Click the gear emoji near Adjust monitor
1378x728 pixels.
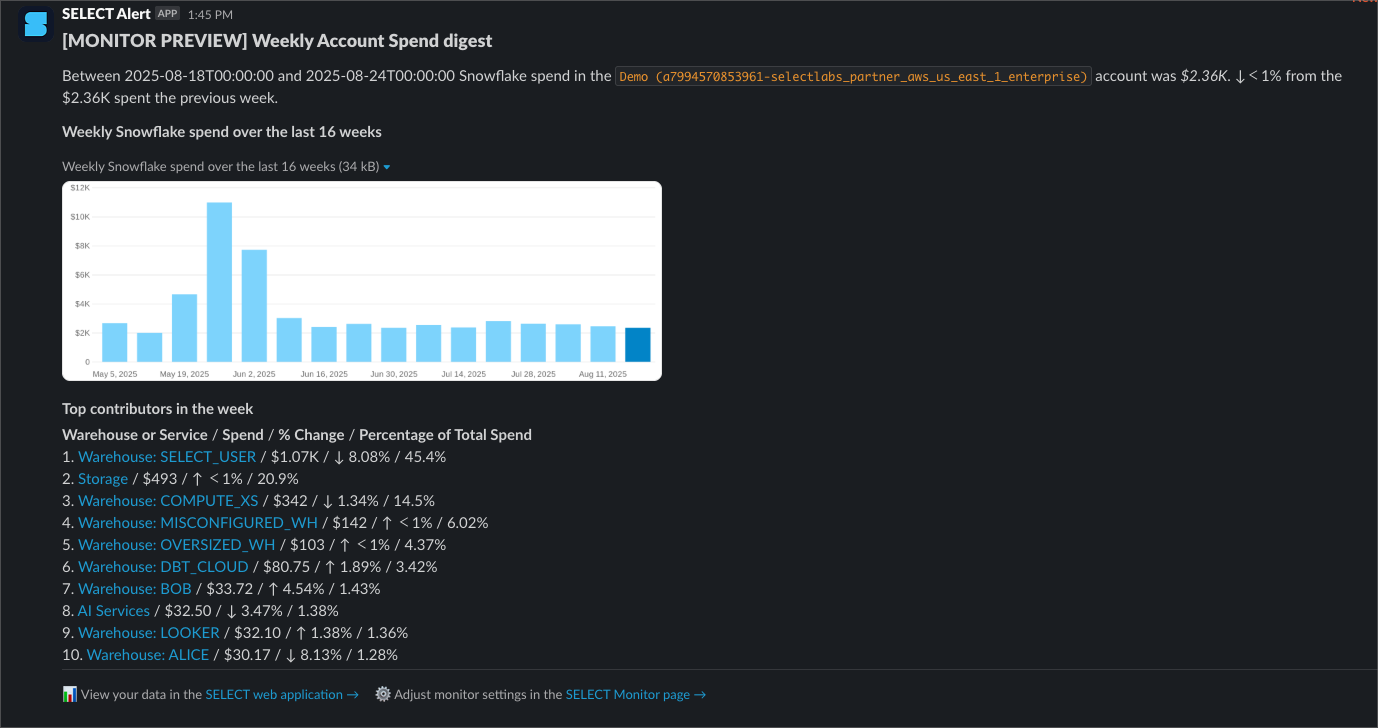click(383, 694)
